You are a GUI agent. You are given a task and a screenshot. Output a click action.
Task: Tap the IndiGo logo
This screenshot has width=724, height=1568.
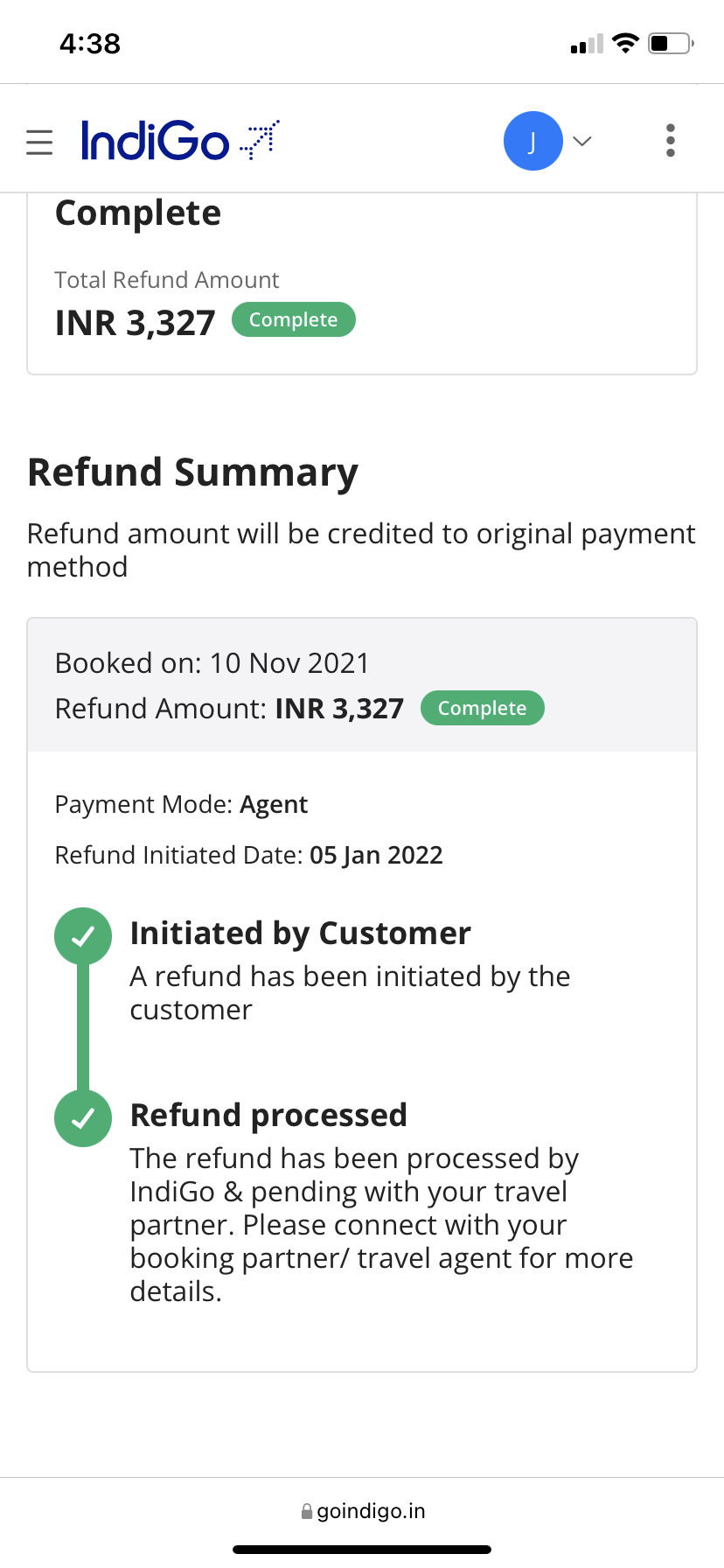point(179,140)
